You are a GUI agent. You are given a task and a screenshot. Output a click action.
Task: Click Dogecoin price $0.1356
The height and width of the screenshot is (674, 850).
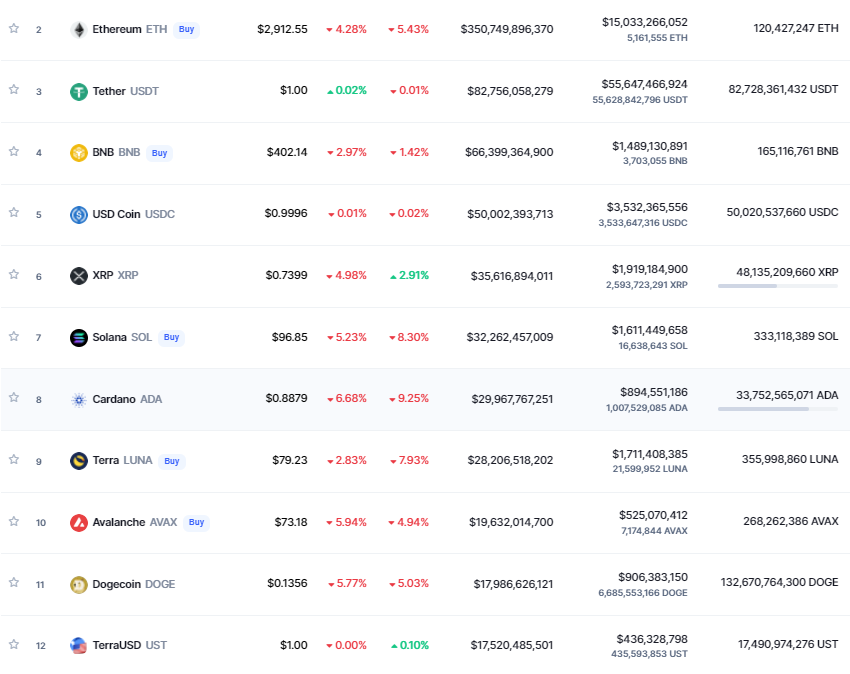point(287,583)
